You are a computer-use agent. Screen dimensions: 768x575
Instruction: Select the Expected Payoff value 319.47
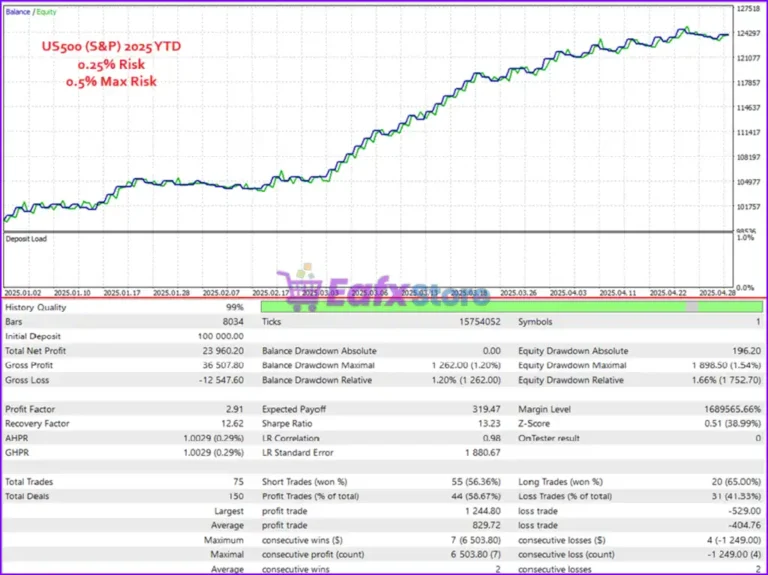point(488,409)
